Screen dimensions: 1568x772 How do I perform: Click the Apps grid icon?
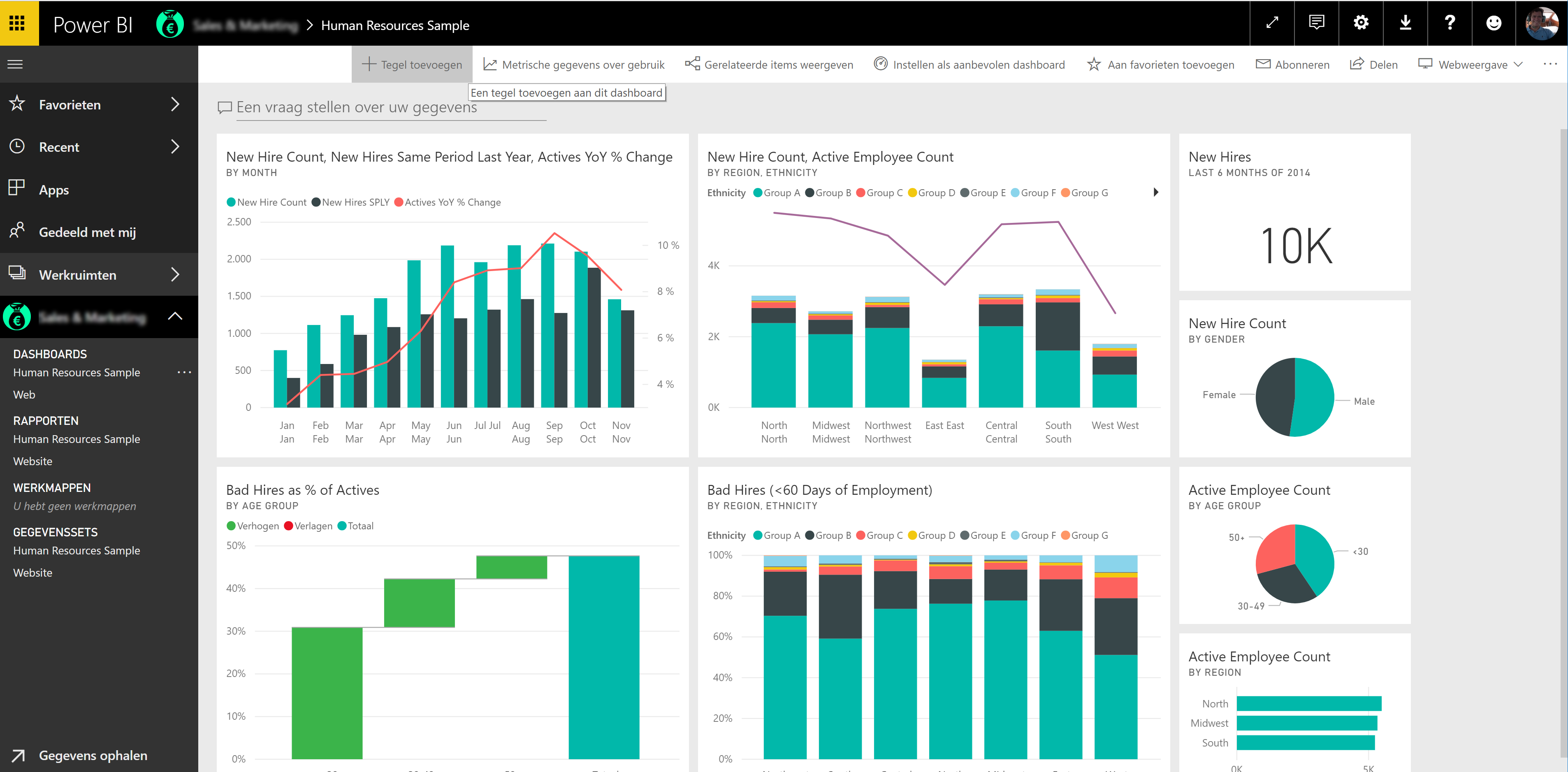click(x=17, y=188)
